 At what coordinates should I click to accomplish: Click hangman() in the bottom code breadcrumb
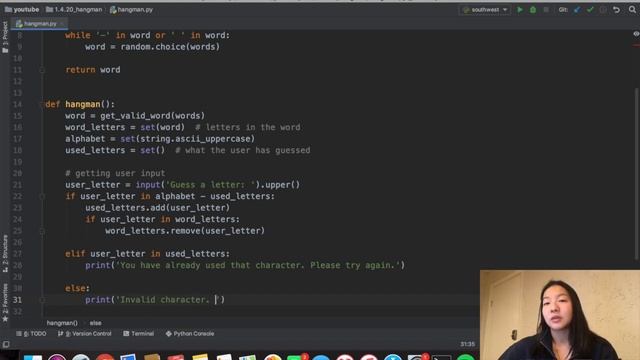pyautogui.click(x=62, y=323)
